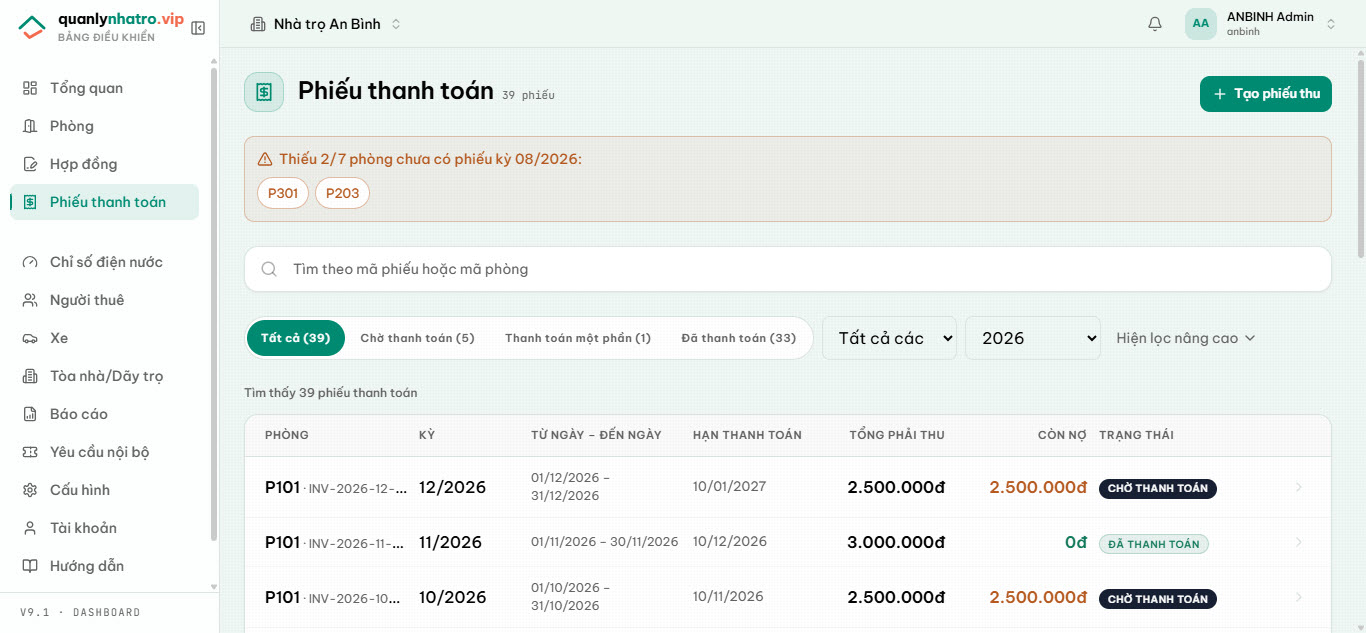
Task: Open Phòng door icon in sidebar
Action: click(30, 126)
